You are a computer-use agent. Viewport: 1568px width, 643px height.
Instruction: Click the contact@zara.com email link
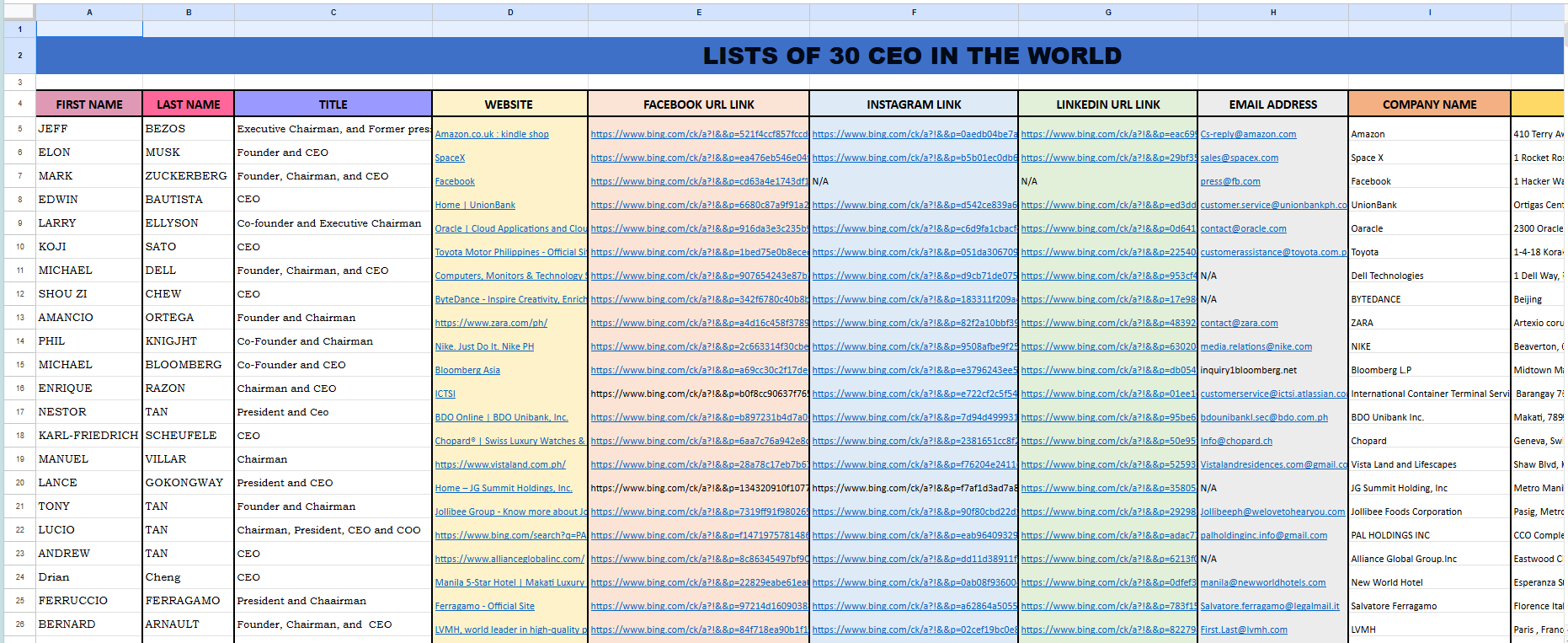pyautogui.click(x=1239, y=323)
